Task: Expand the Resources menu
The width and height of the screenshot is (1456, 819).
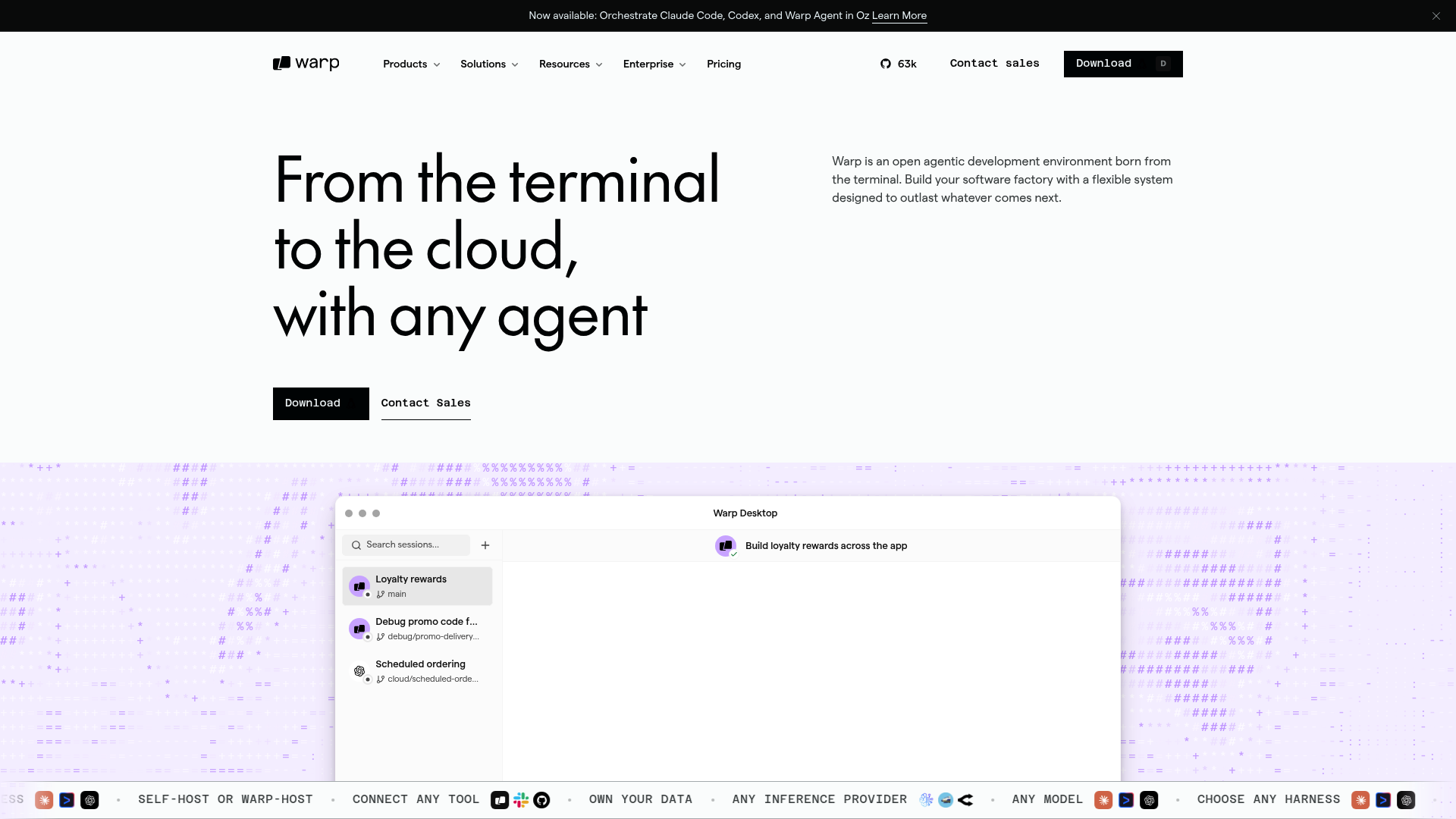Action: (570, 64)
